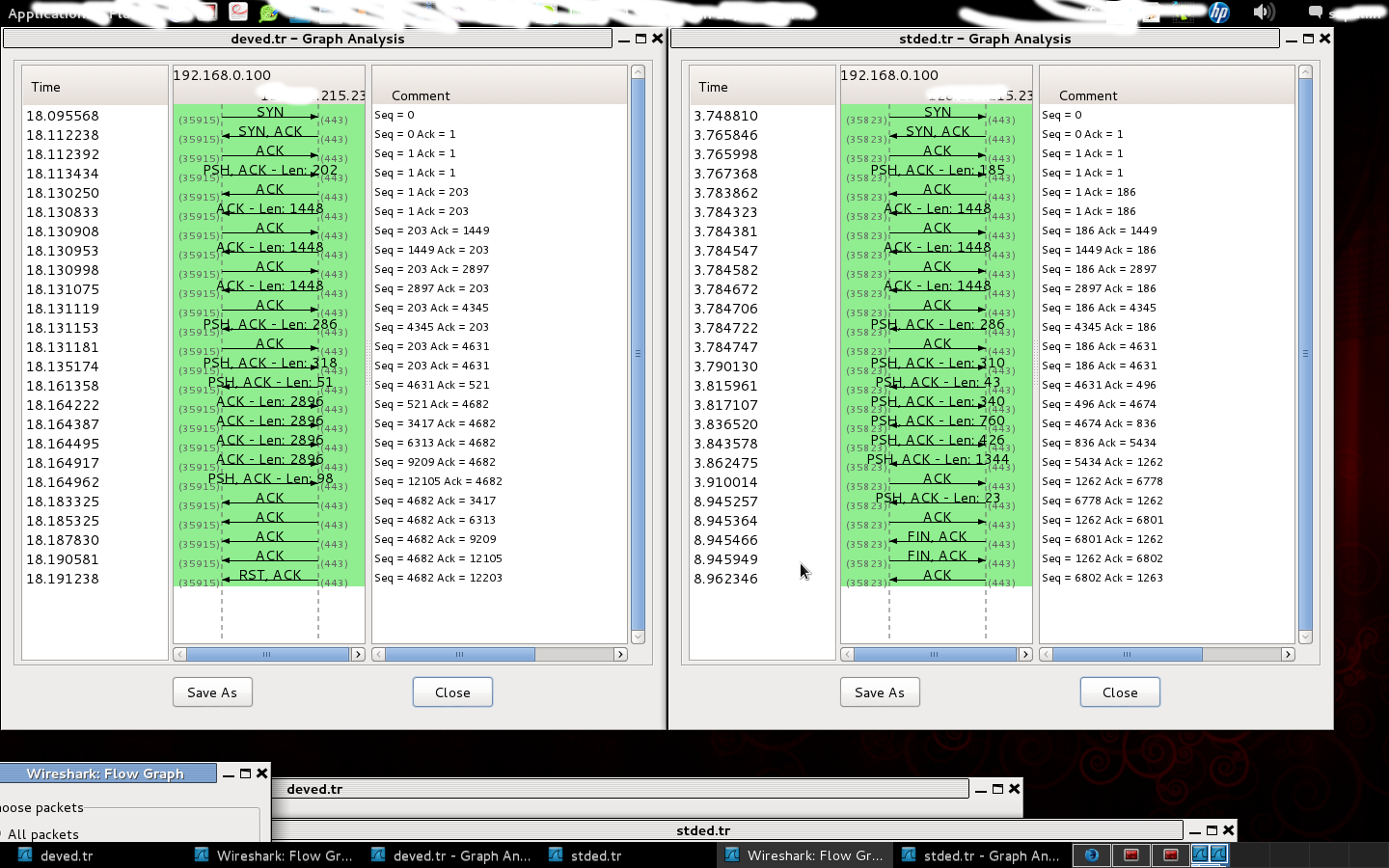Switch to deved.tr - Graph Analysis taskbar entry
1389x868 pixels.
[450, 855]
